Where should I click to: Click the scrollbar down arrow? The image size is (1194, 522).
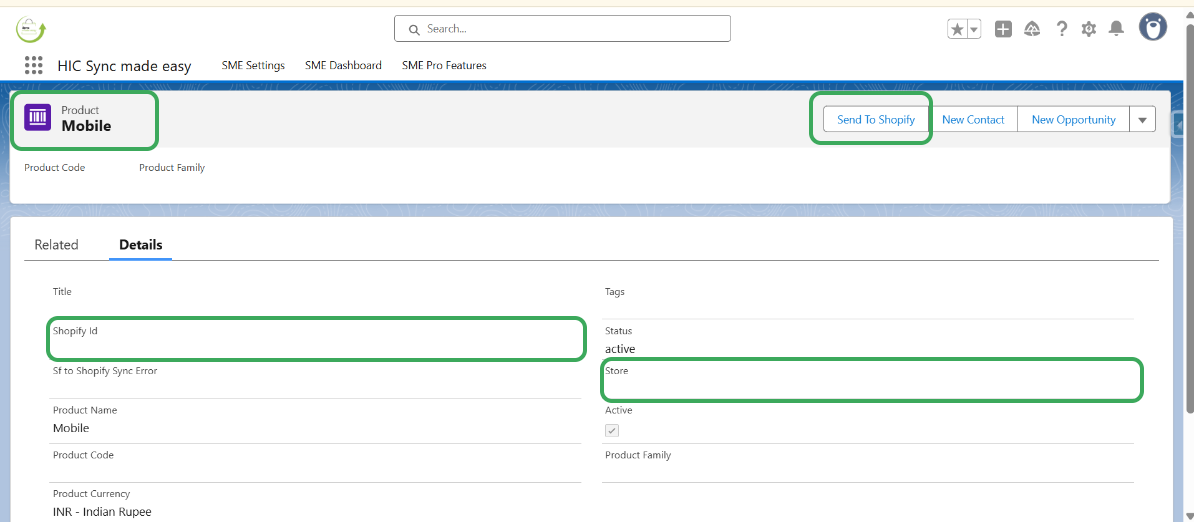click(x=1188, y=515)
